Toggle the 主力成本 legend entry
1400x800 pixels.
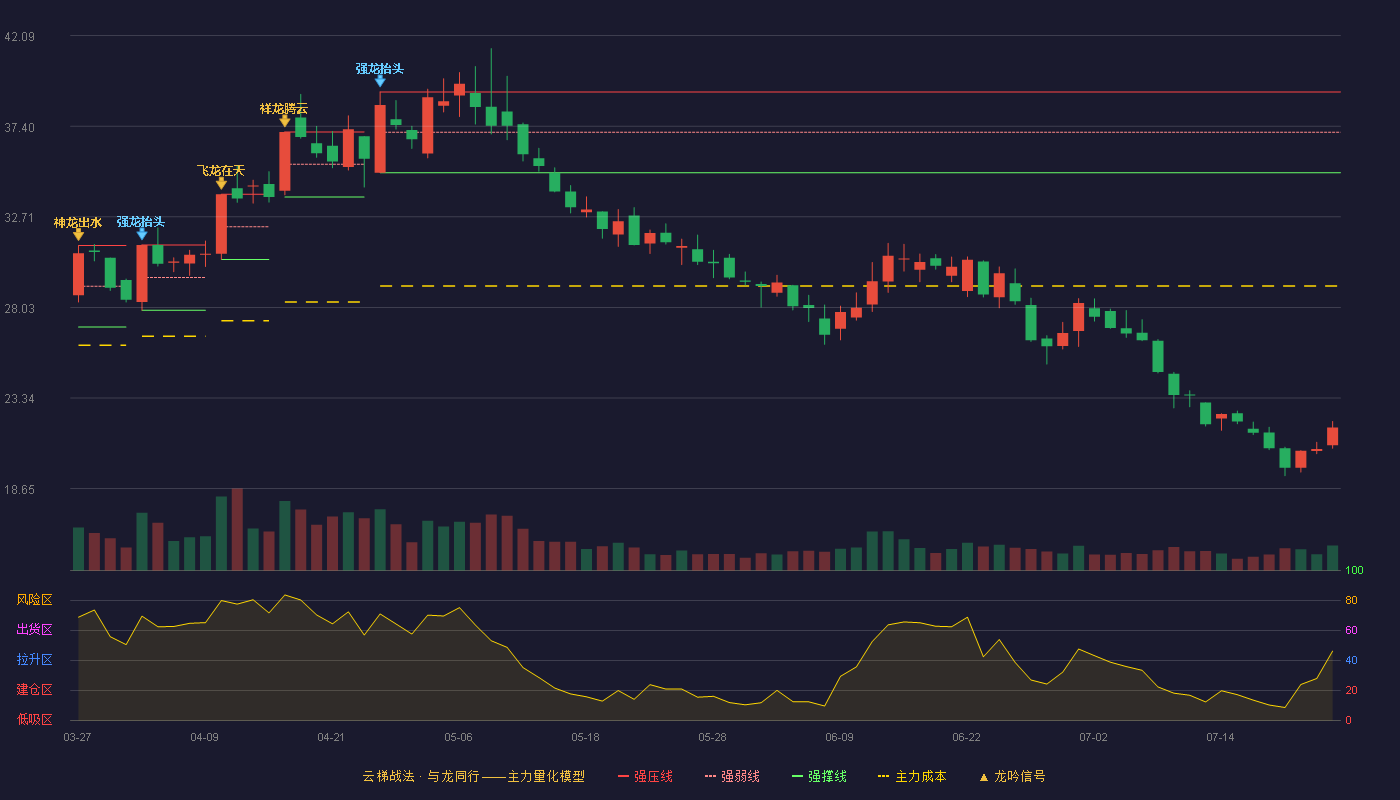(912, 776)
